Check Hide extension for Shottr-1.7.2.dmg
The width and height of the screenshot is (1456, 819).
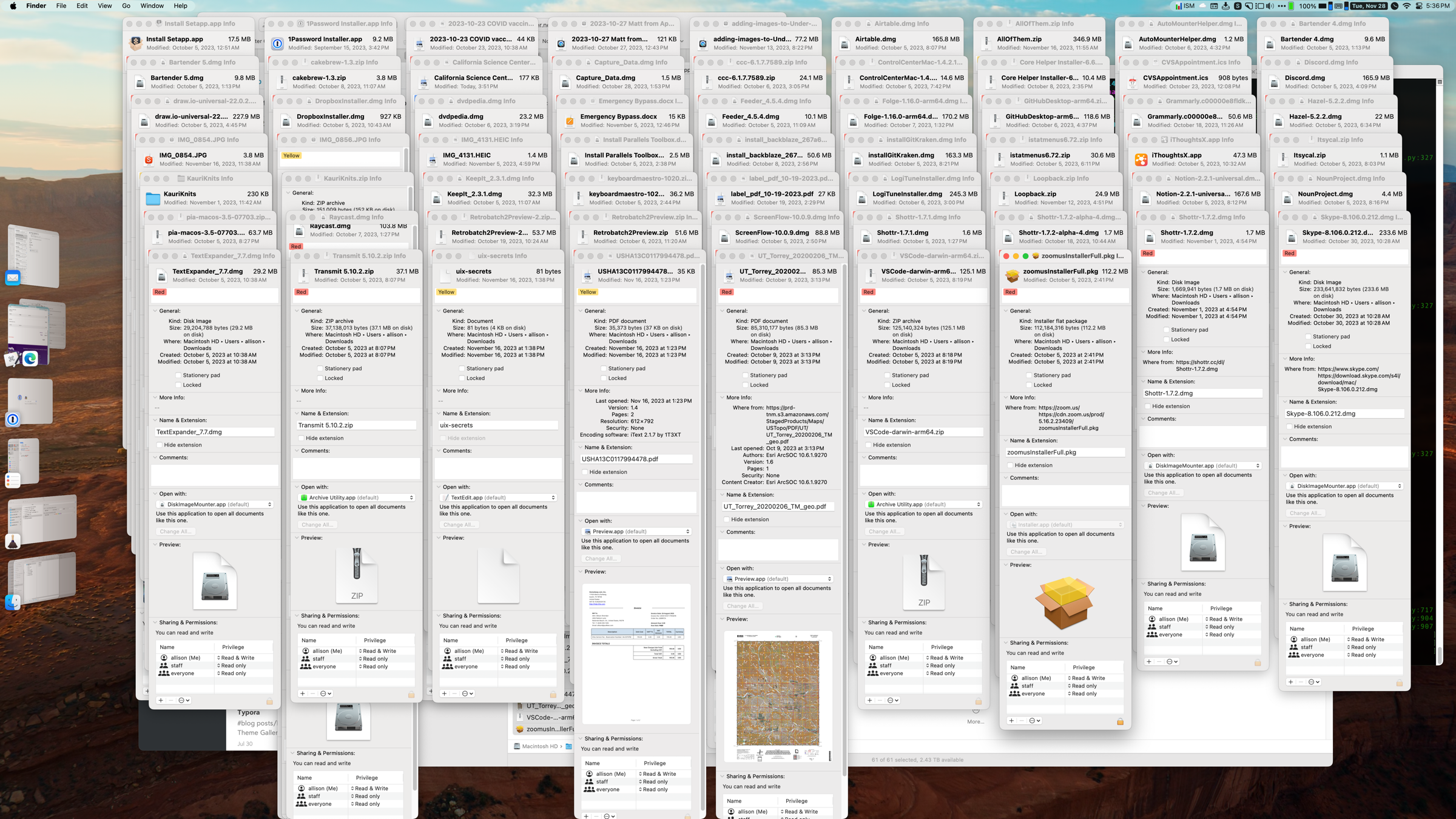point(1148,406)
